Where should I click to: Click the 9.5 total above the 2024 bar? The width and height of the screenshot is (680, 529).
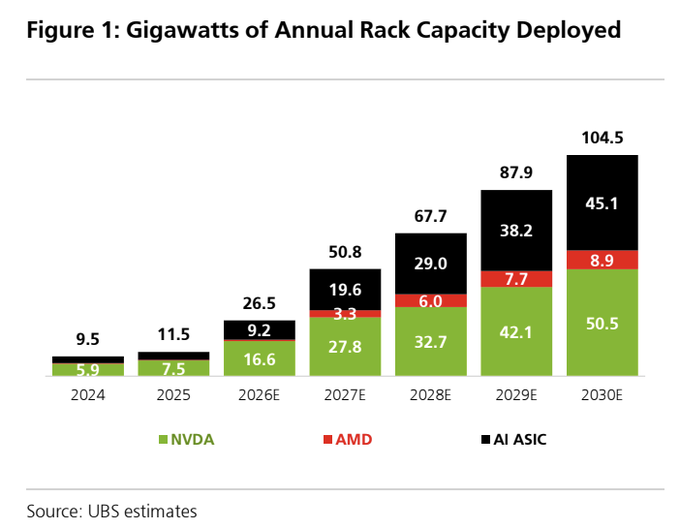pos(88,339)
